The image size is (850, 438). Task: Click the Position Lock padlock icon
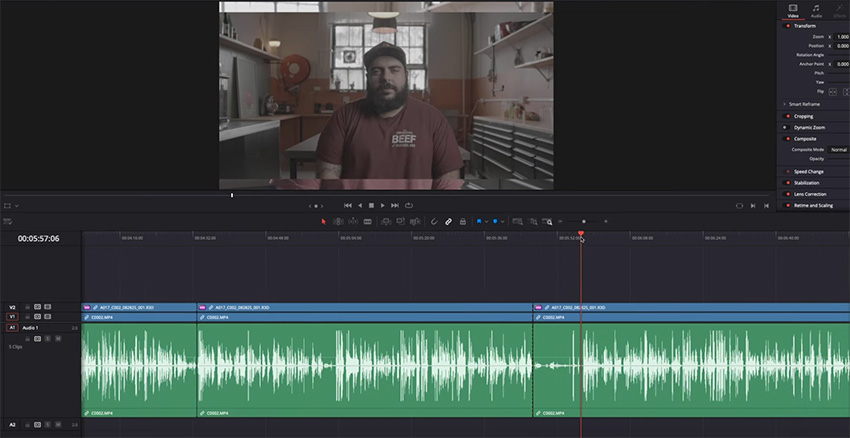coord(462,221)
